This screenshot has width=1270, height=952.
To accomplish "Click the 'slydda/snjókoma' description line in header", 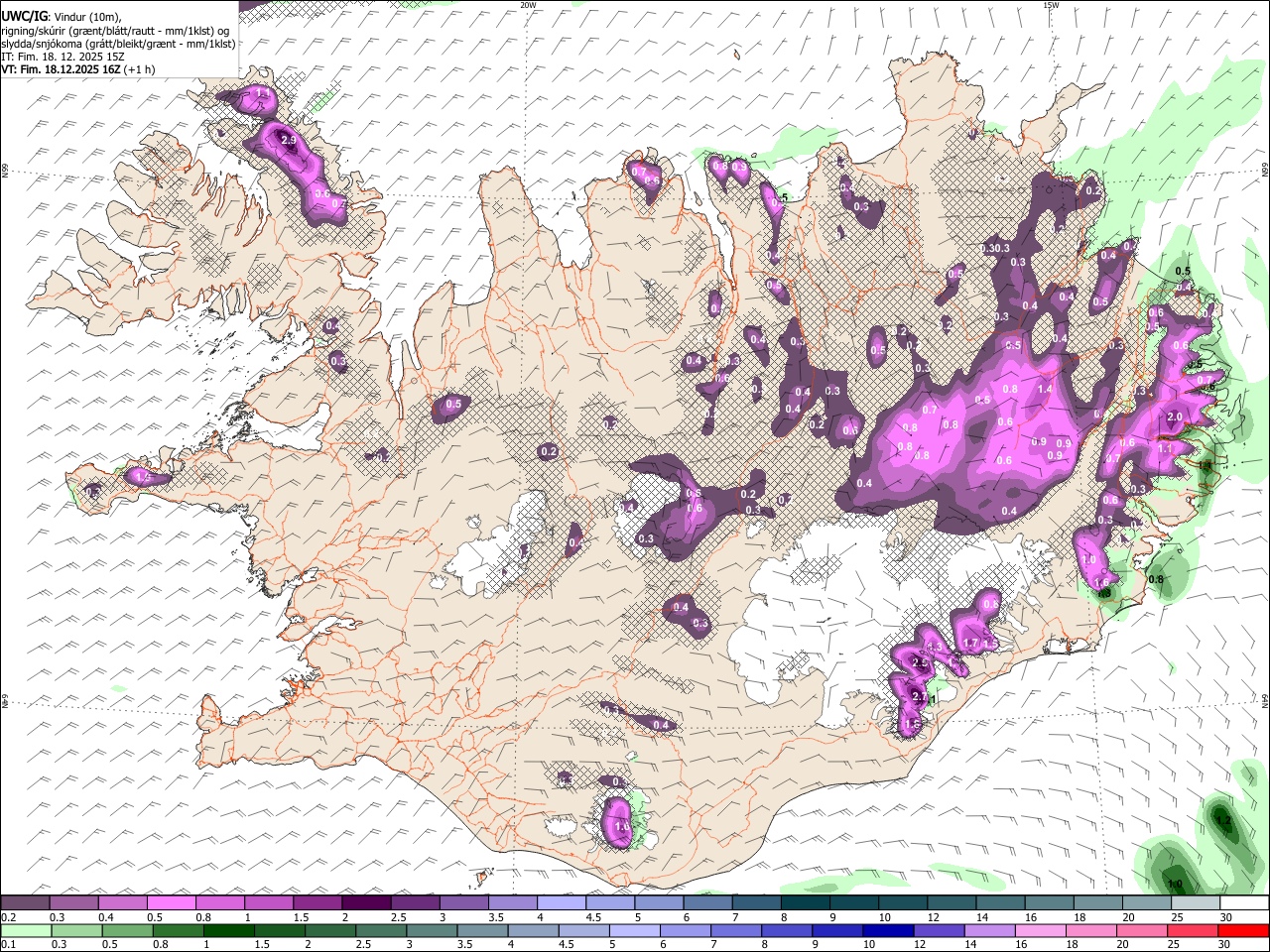I will pyautogui.click(x=118, y=44).
